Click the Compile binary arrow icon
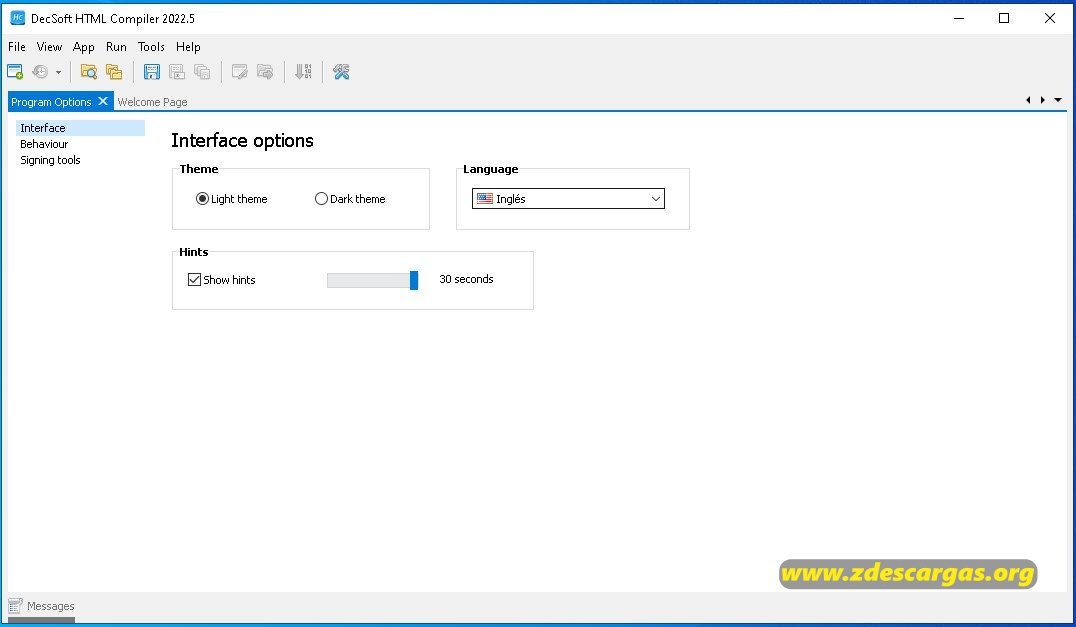This screenshot has width=1076, height=627. click(x=303, y=71)
